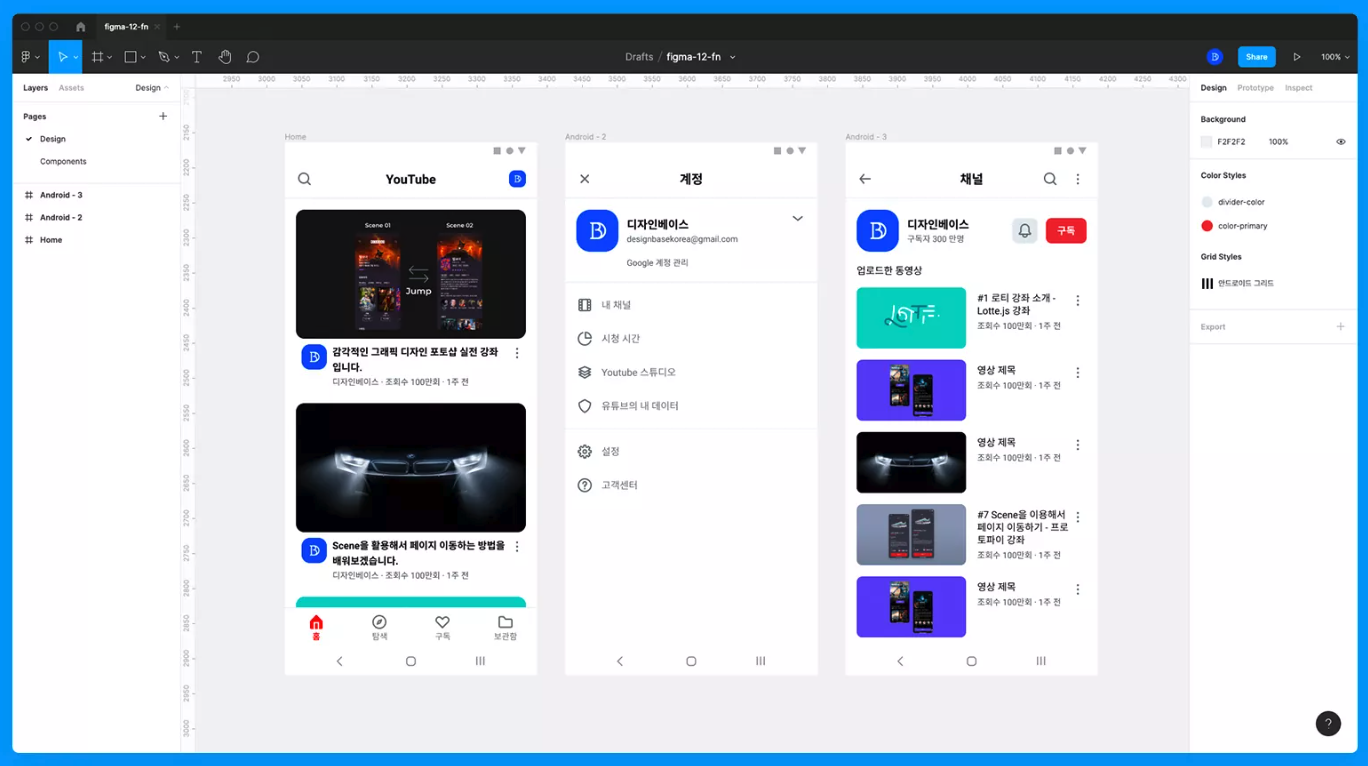Click the back arrow in the Android - 3 frame

tap(865, 179)
